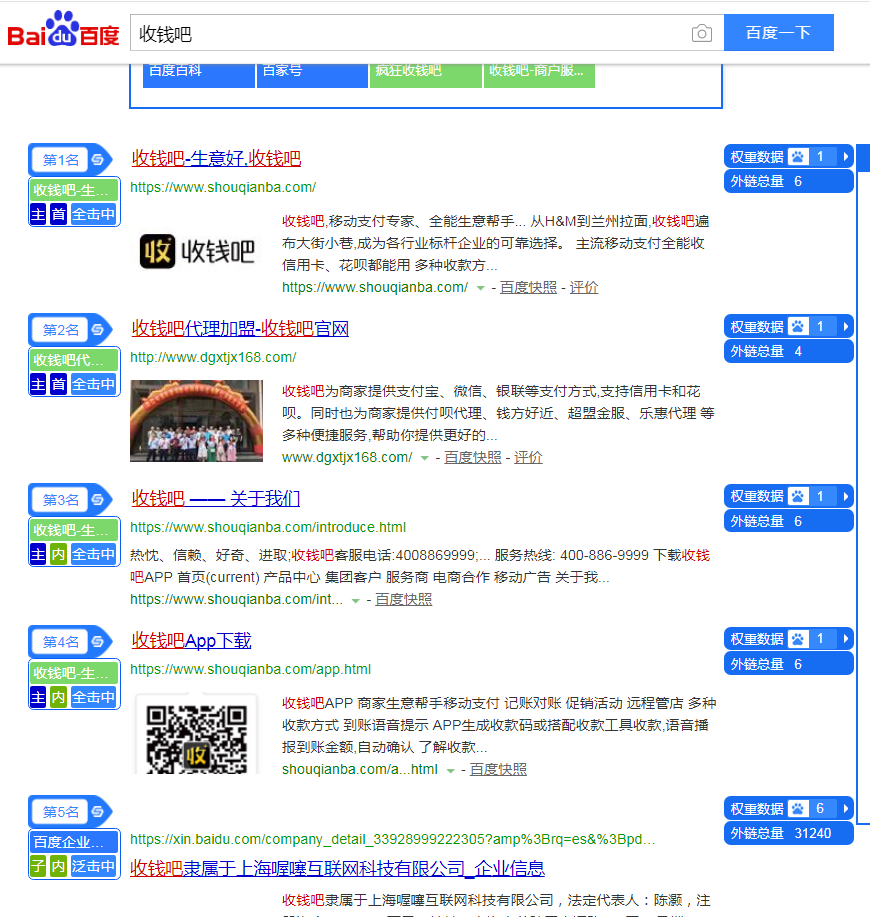870x917 pixels.
Task: Click 外链总量 6 for the 第1名 result
Action: (789, 181)
